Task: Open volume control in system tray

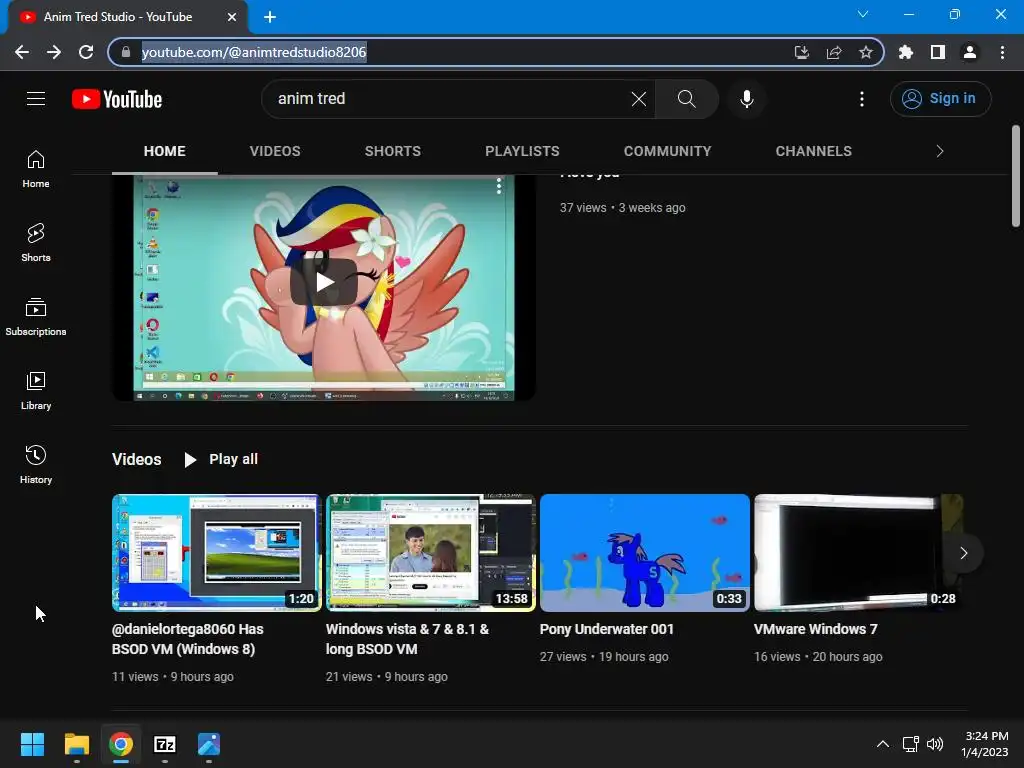Action: (x=935, y=744)
